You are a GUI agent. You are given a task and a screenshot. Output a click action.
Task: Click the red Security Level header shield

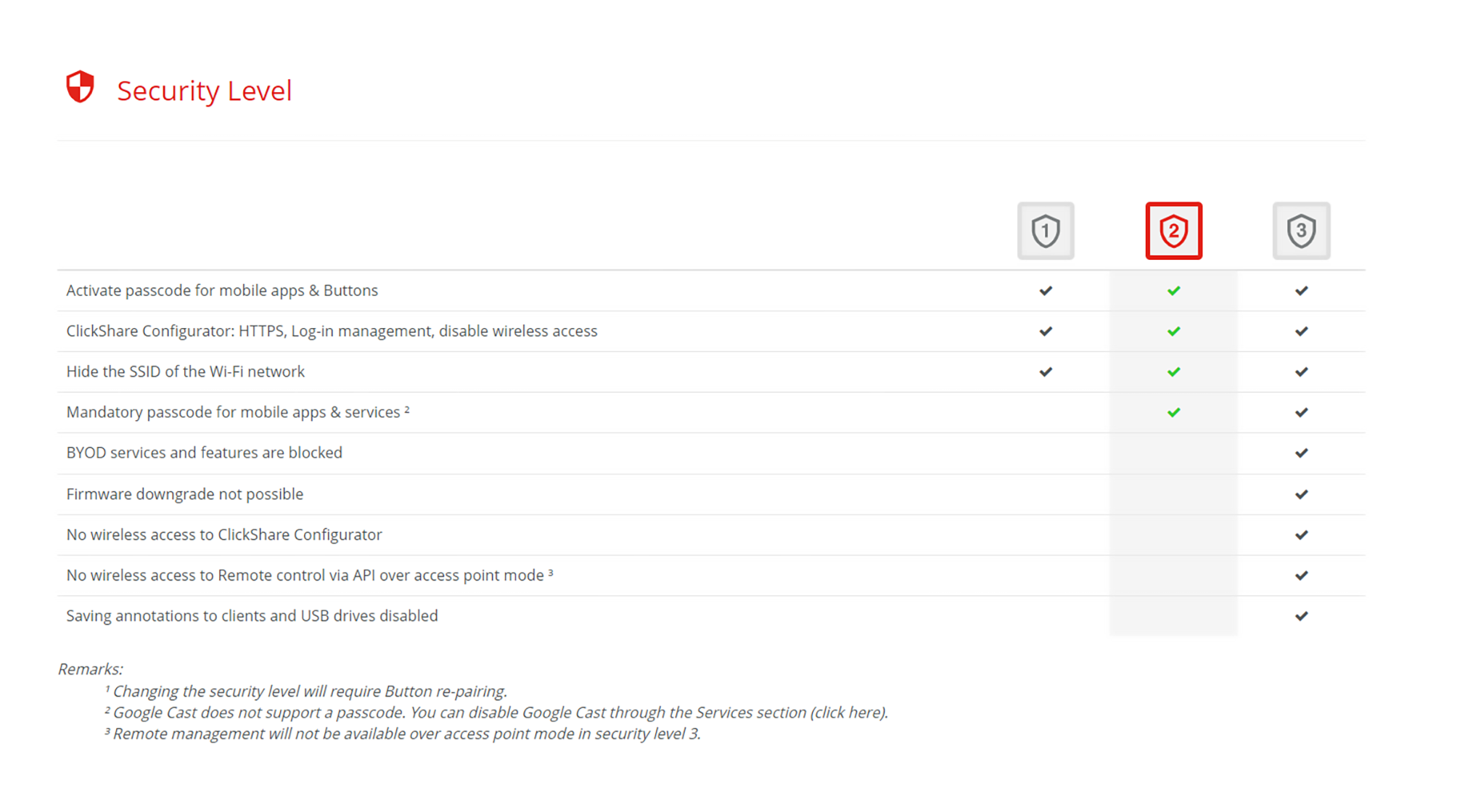coord(80,87)
